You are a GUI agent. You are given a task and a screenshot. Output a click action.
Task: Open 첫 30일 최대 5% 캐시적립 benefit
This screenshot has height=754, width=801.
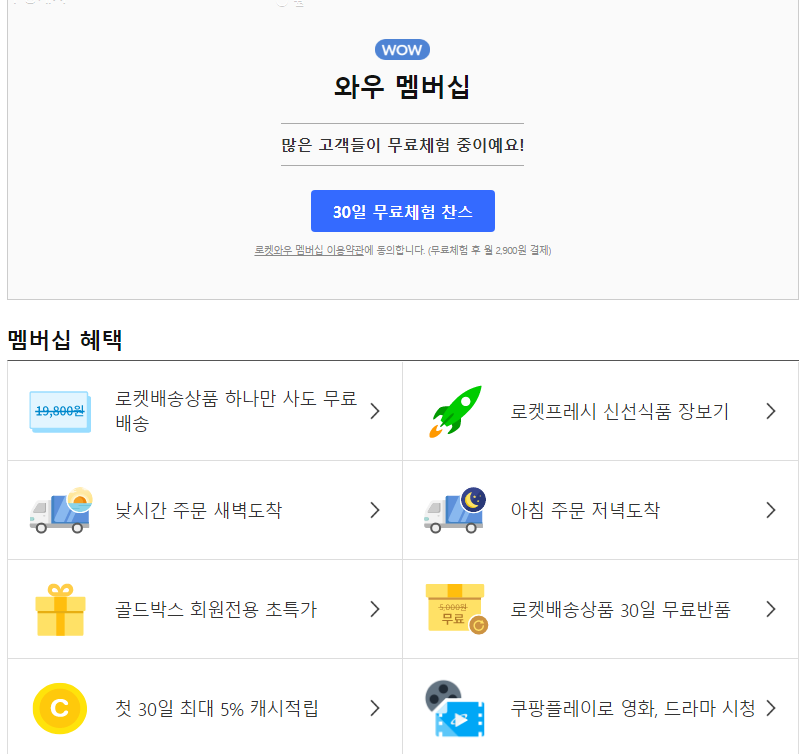(x=205, y=708)
